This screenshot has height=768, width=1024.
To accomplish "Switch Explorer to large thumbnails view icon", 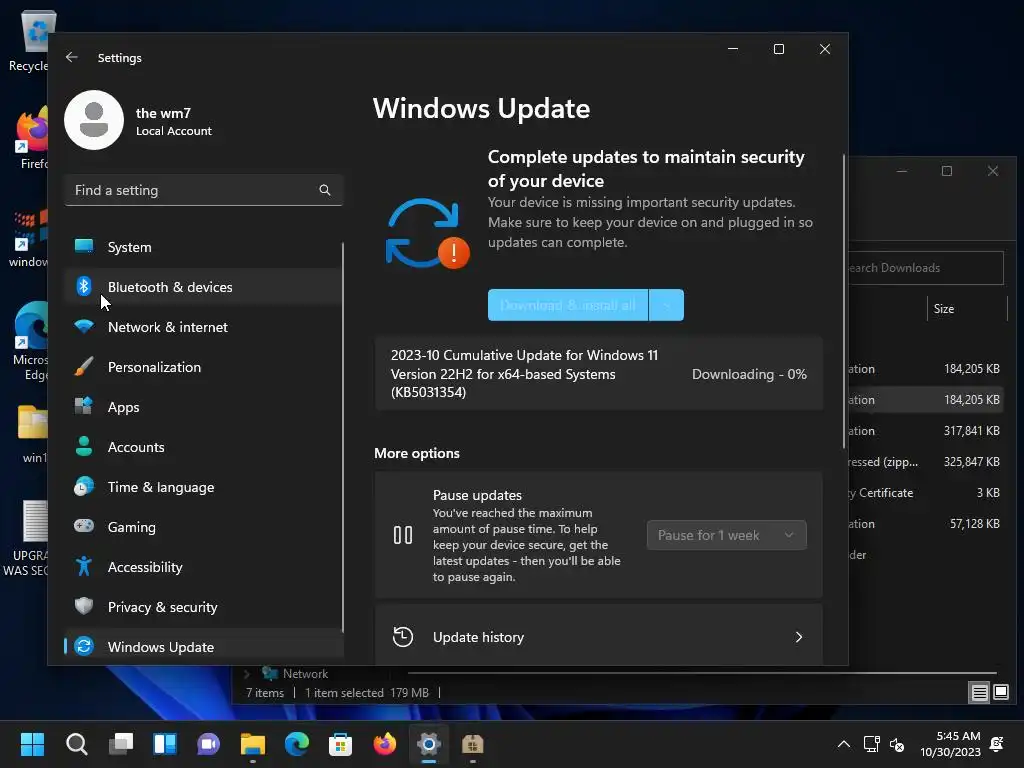I will coord(1000,692).
